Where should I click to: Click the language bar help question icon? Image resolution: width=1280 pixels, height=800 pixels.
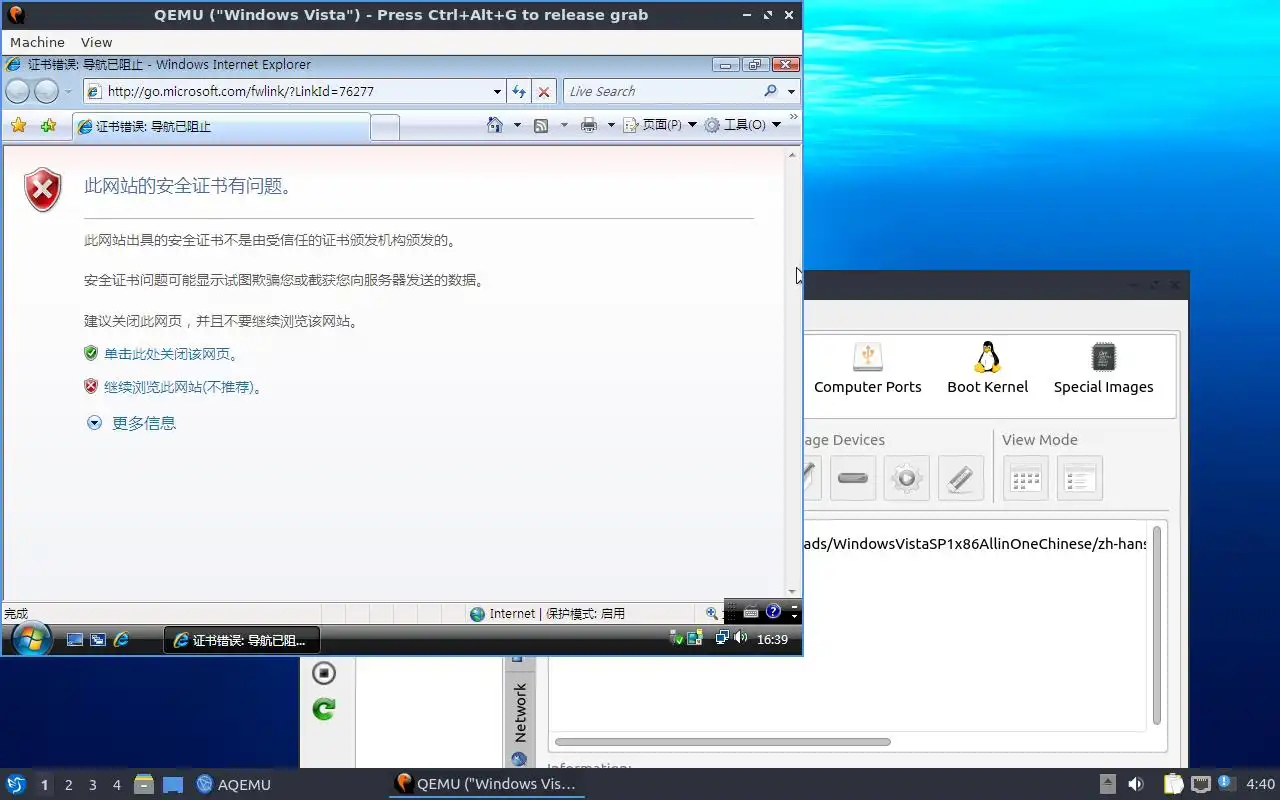coord(773,611)
